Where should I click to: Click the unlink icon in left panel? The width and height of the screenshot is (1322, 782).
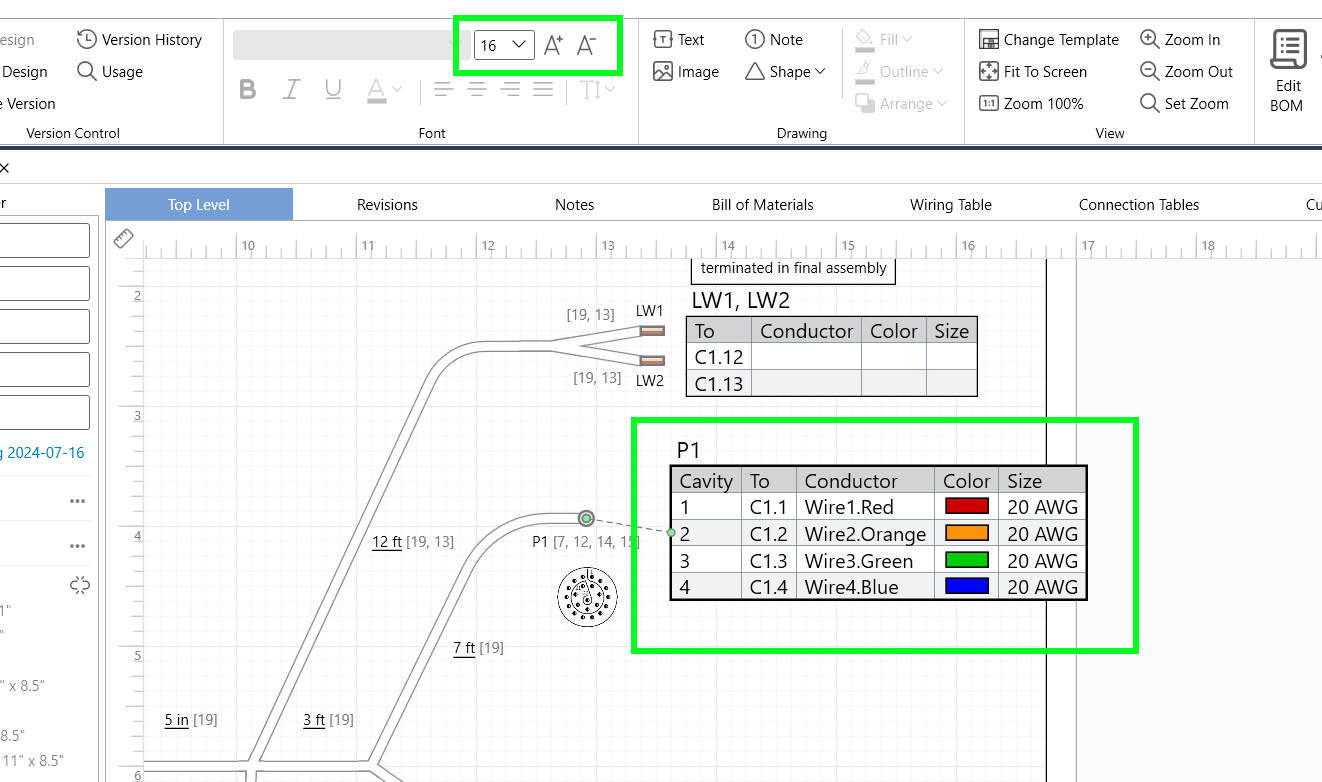[x=80, y=586]
